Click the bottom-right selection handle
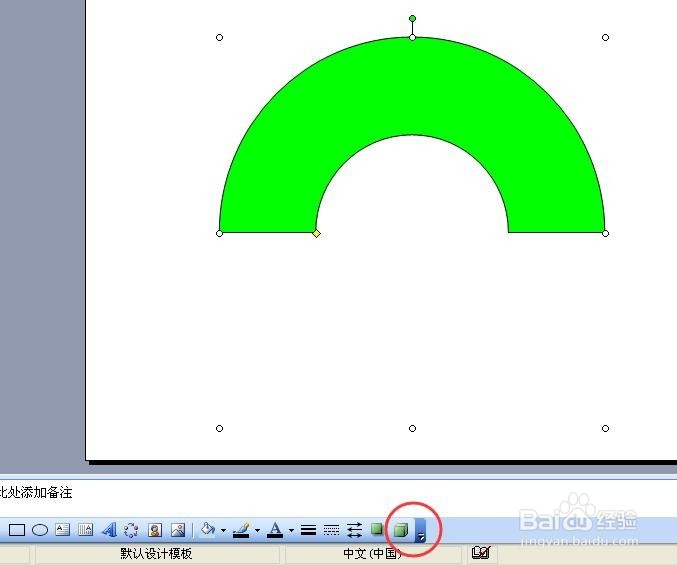Viewport: 677px width, 565px height. pos(605,429)
